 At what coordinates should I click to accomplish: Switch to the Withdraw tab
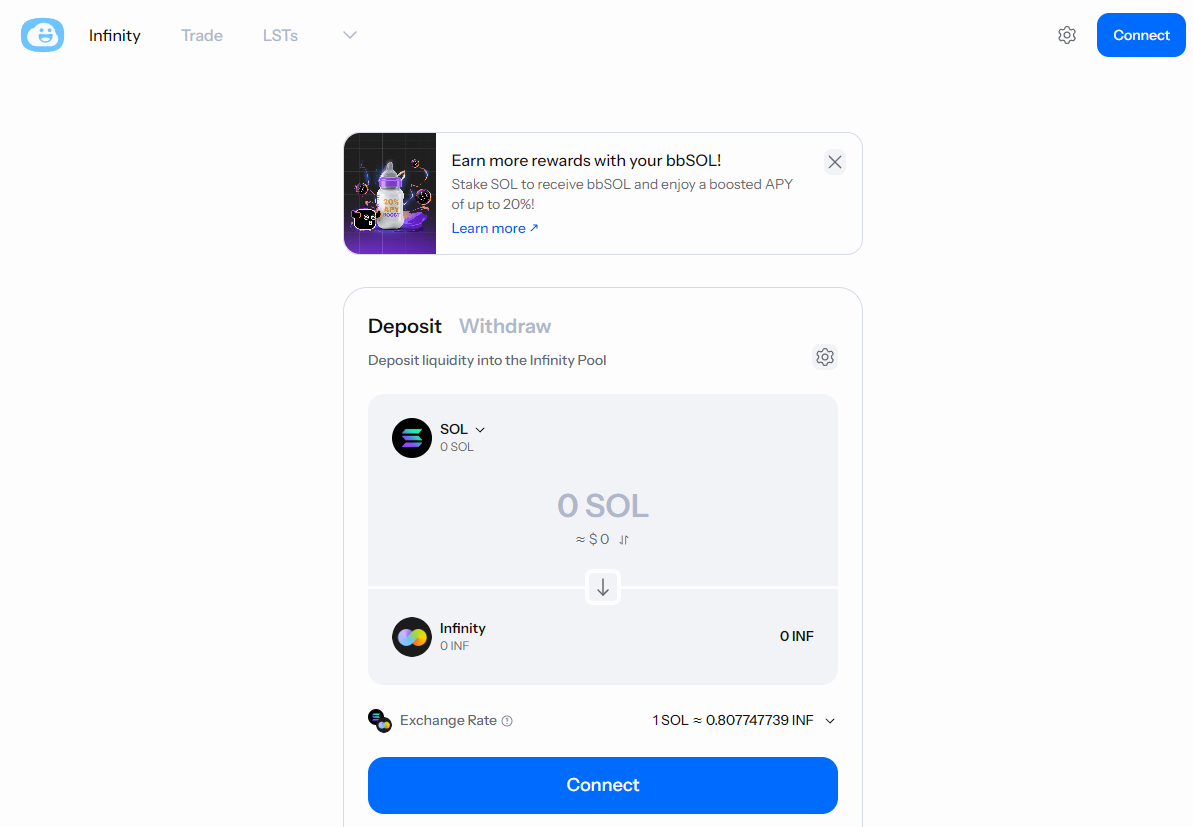click(x=505, y=326)
